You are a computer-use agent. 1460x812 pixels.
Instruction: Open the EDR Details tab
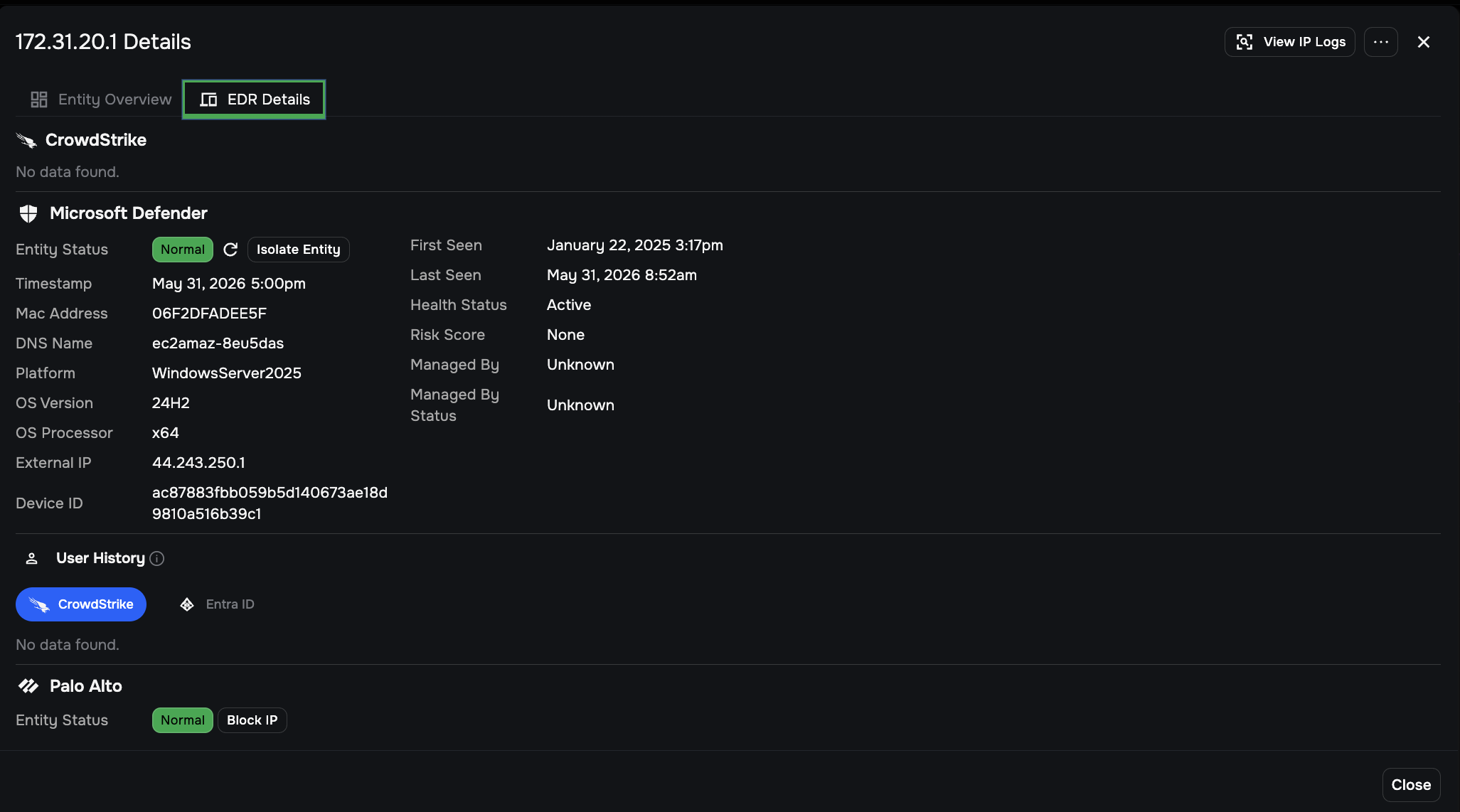click(254, 100)
